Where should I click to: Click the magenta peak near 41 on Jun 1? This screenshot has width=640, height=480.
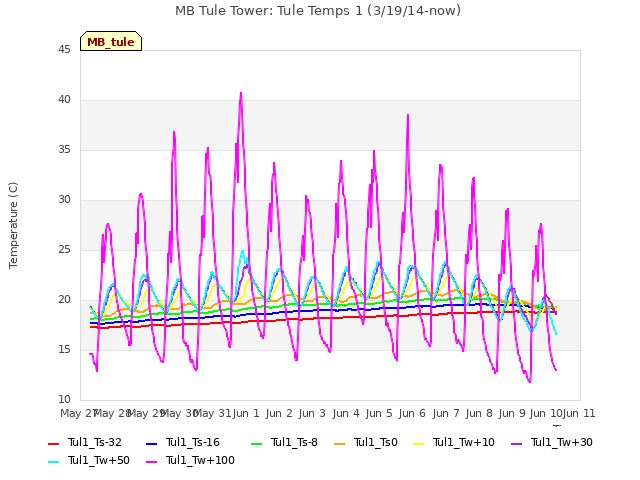[241, 93]
